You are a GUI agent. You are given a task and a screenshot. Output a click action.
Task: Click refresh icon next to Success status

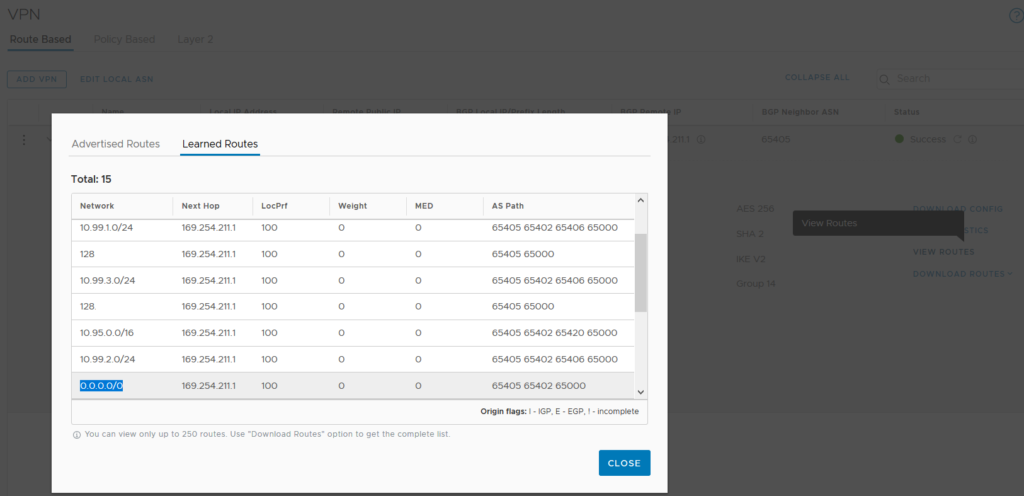pos(958,139)
